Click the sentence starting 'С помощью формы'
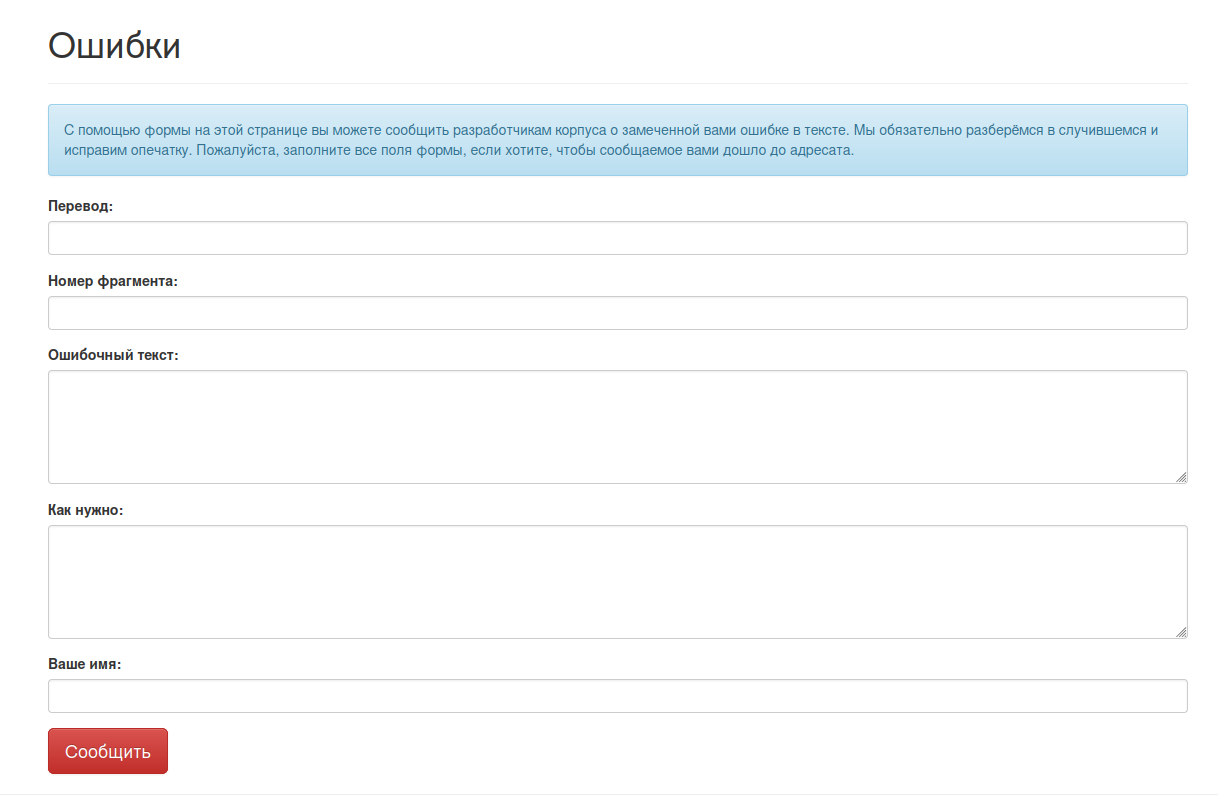 [450, 130]
